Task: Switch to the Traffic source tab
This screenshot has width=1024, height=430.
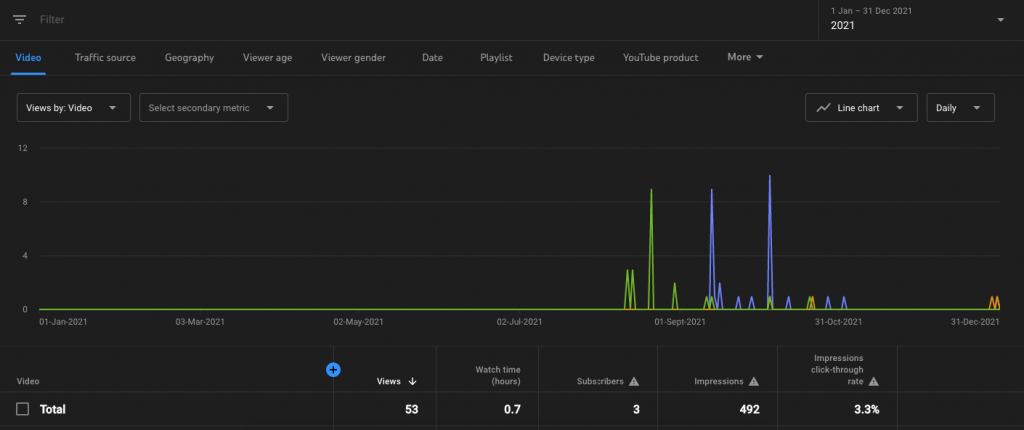Action: (105, 57)
